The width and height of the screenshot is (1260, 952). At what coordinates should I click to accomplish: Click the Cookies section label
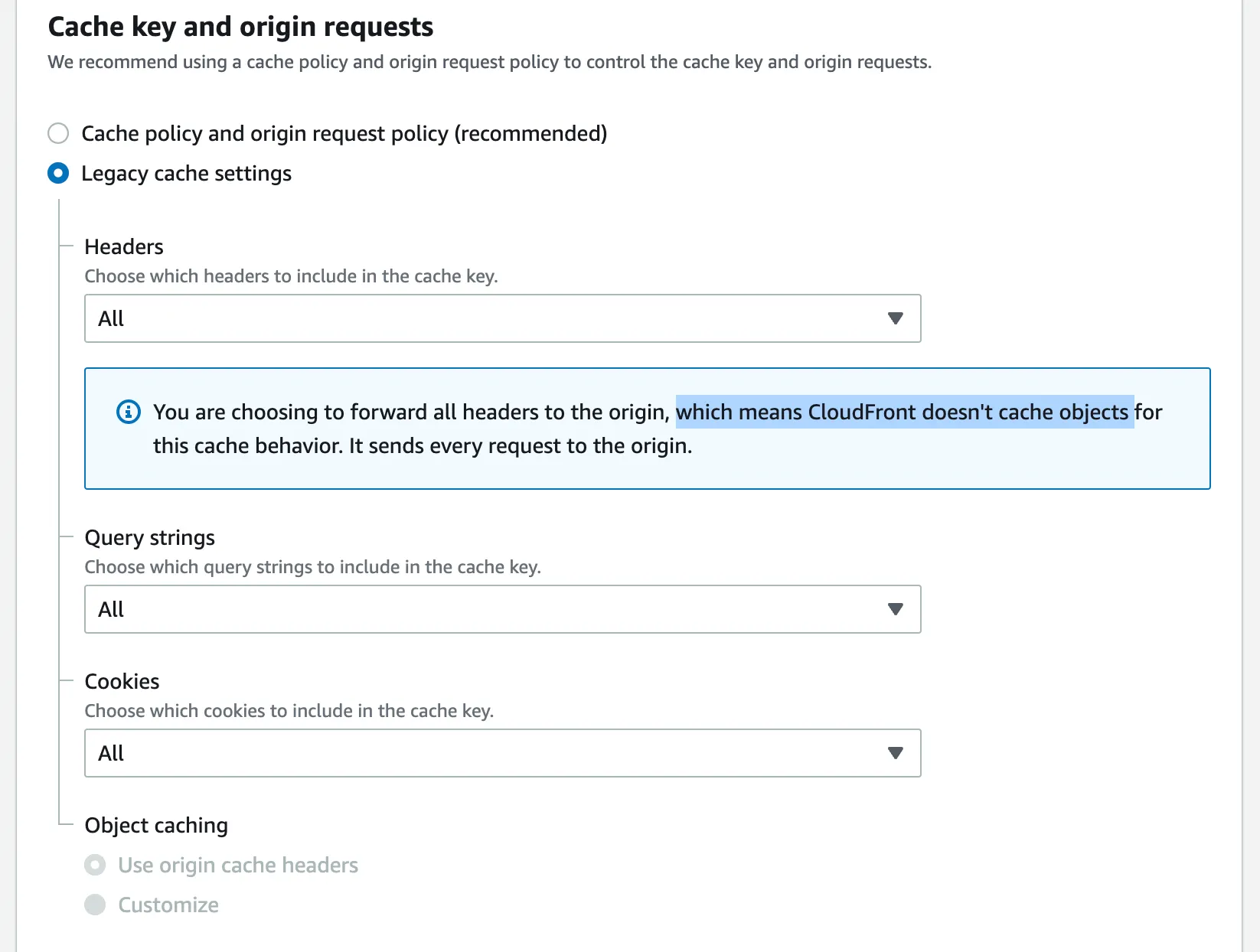click(122, 681)
